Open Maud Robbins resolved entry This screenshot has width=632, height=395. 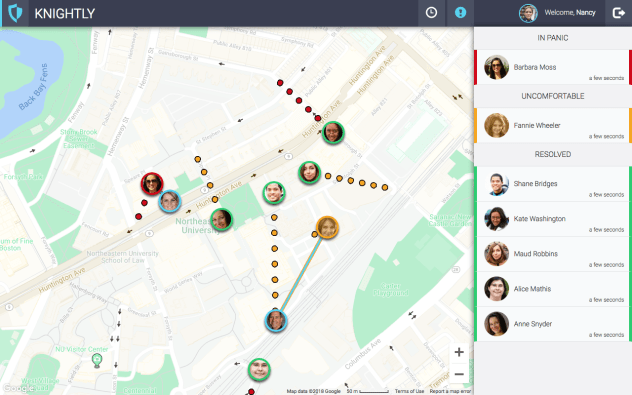553,254
